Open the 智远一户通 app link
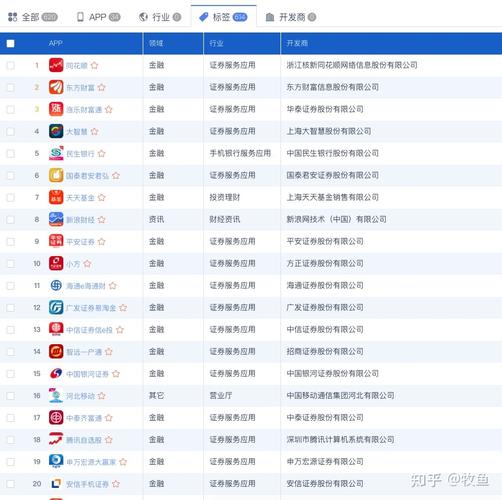This screenshot has height=500, width=502. 84,352
